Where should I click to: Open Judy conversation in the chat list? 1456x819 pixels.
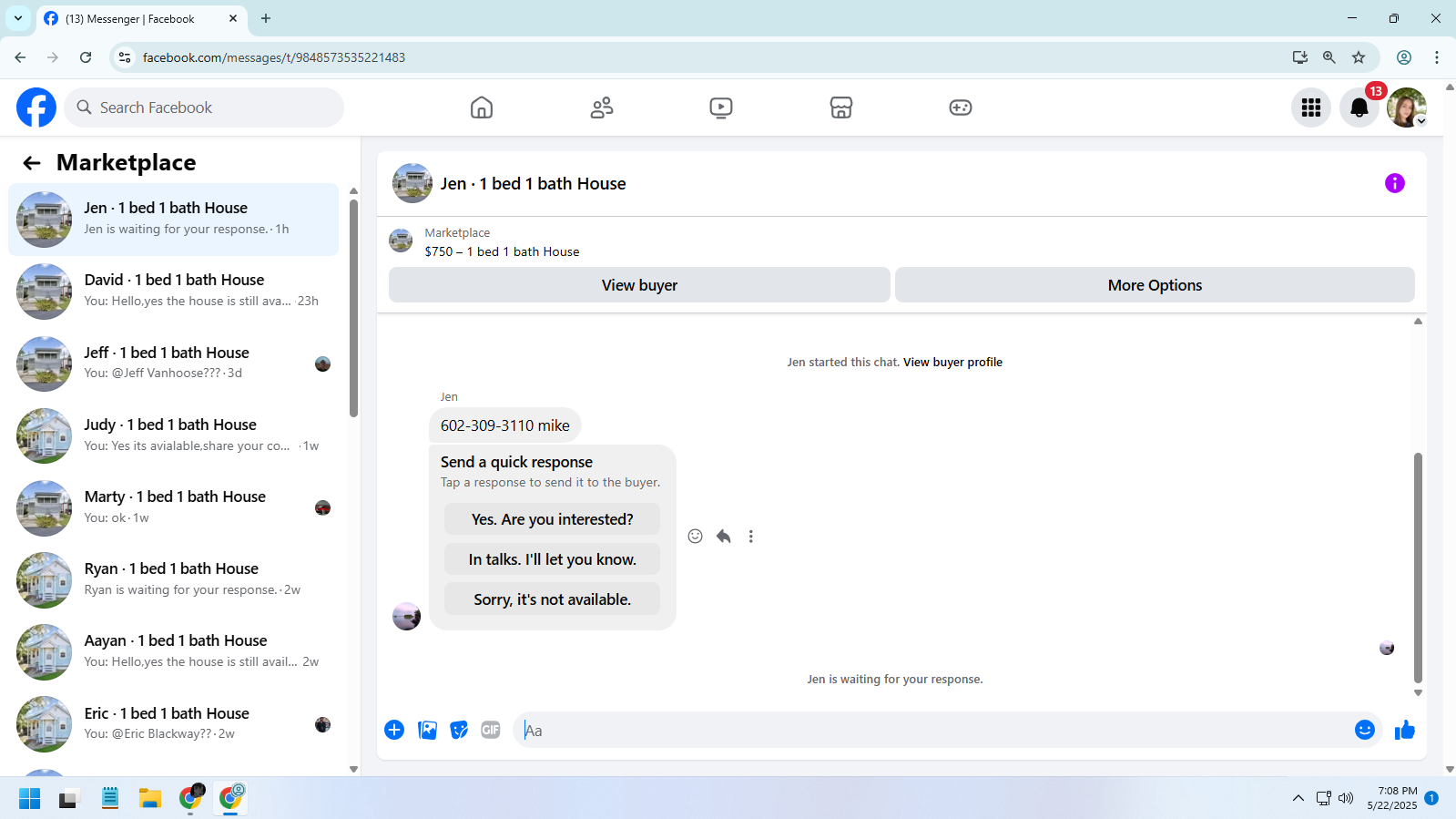pyautogui.click(x=173, y=435)
